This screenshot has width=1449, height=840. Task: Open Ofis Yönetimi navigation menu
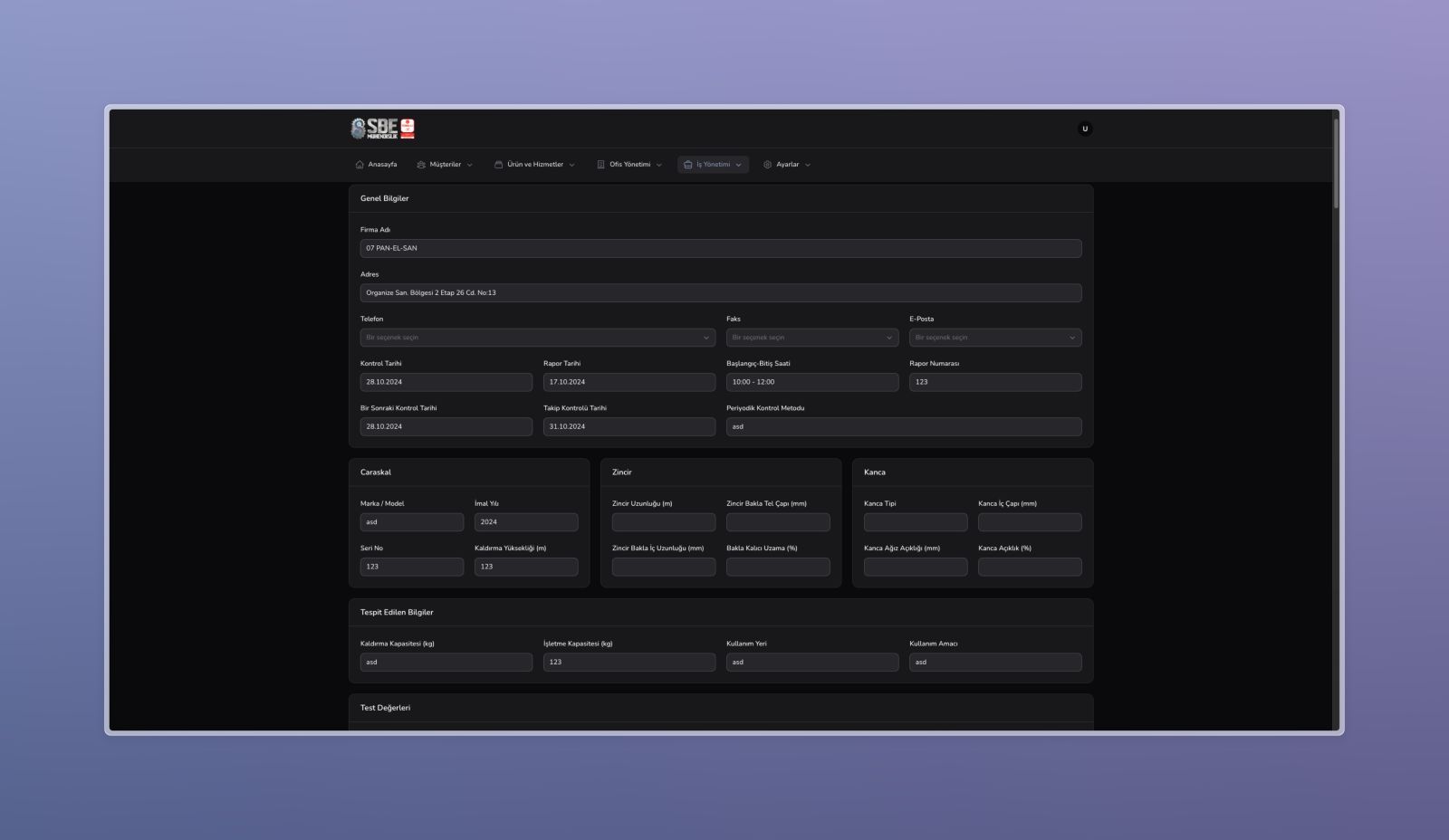click(629, 165)
